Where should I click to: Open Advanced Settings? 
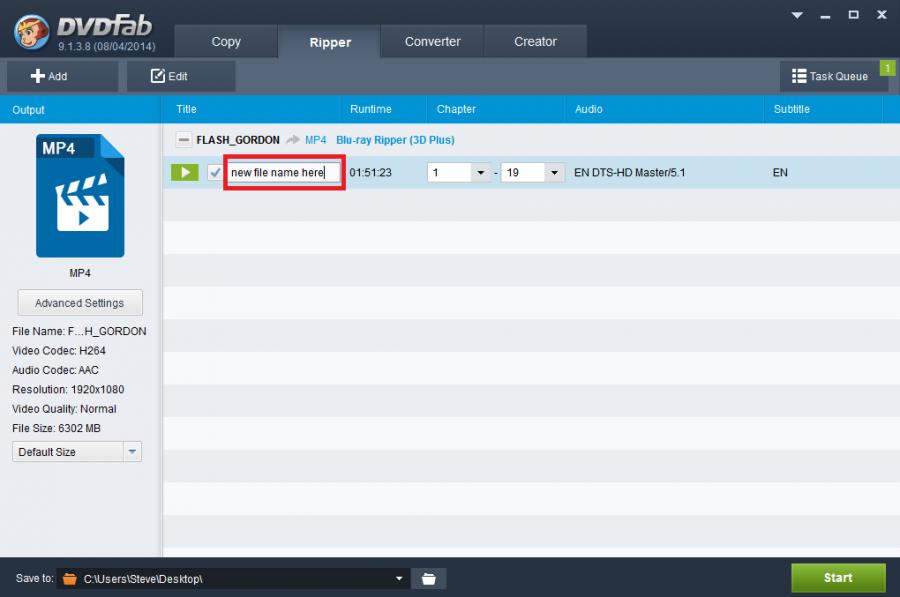click(x=80, y=303)
